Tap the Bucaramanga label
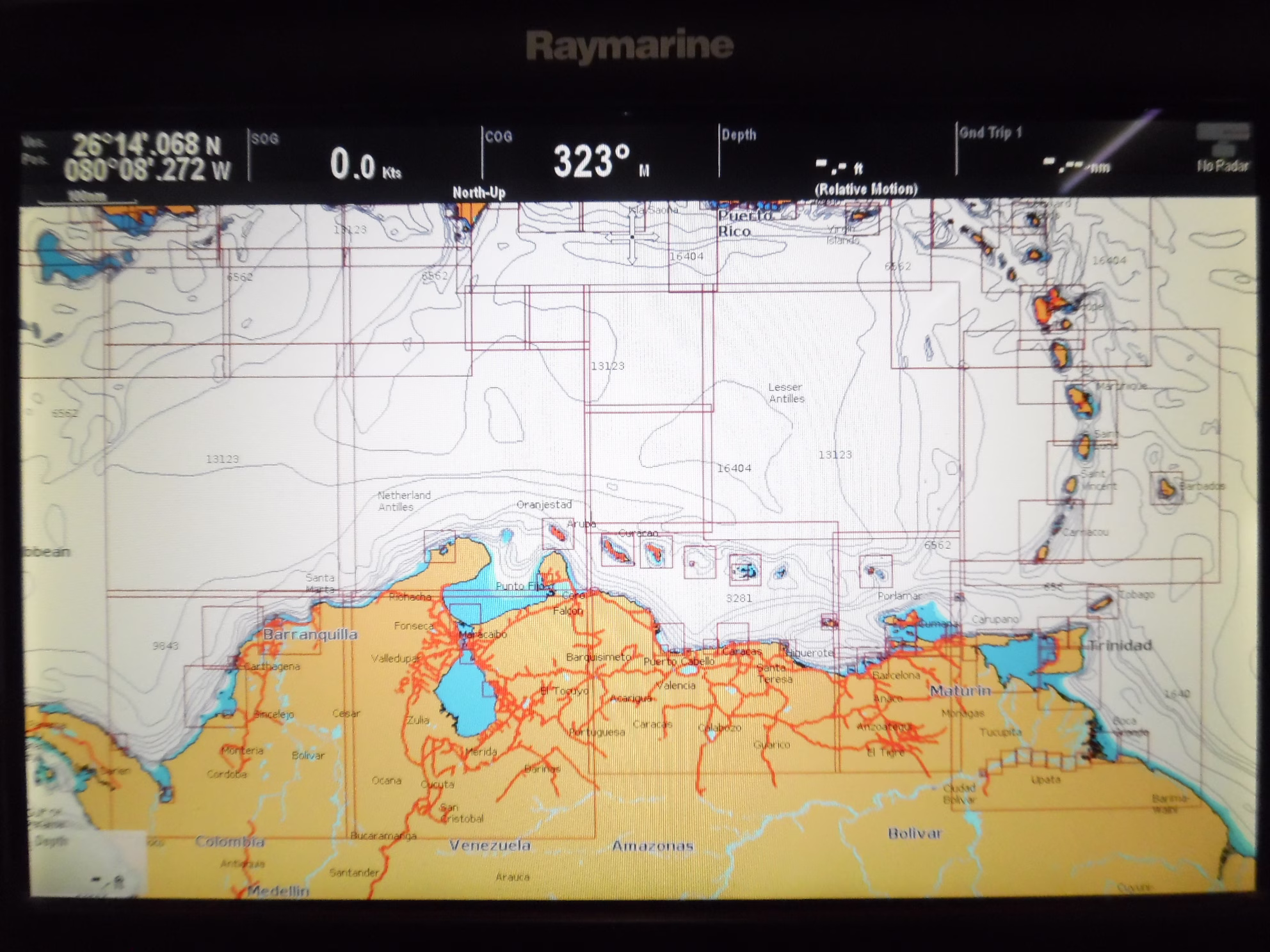1270x952 pixels. [x=383, y=836]
